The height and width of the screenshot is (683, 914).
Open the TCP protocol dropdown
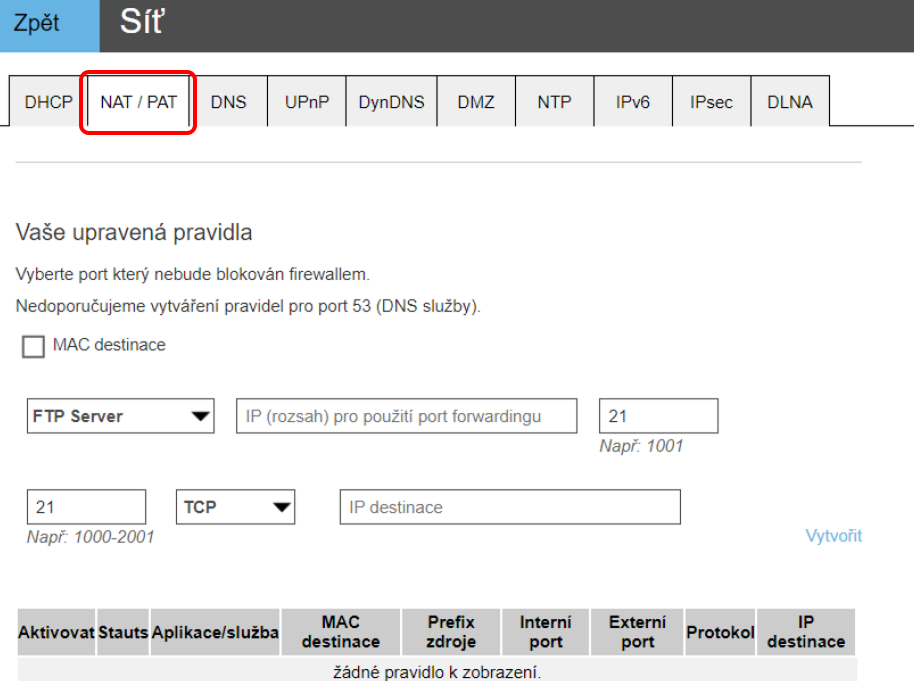coord(235,507)
